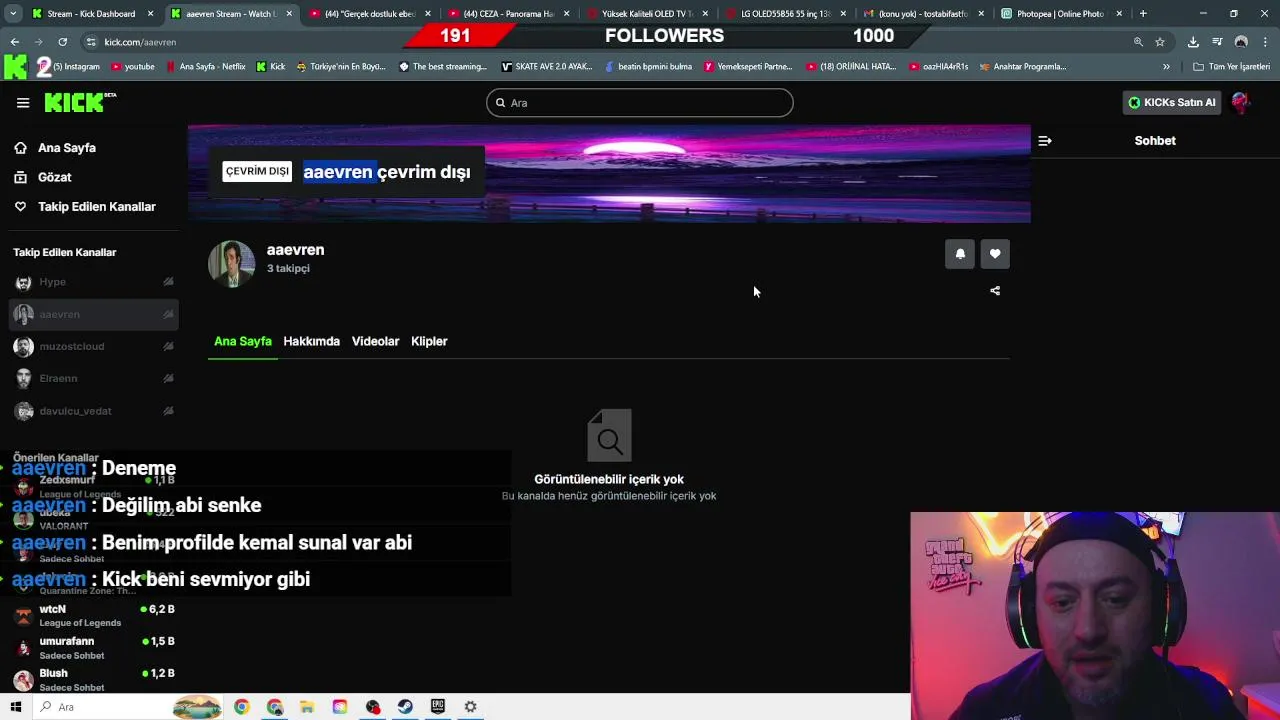Select the Ana Sayfa channel tab

pyautogui.click(x=243, y=341)
